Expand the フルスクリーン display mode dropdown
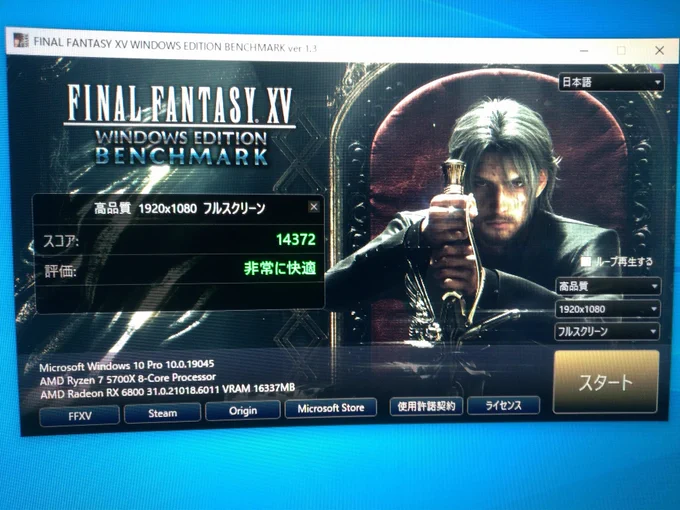 607,332
